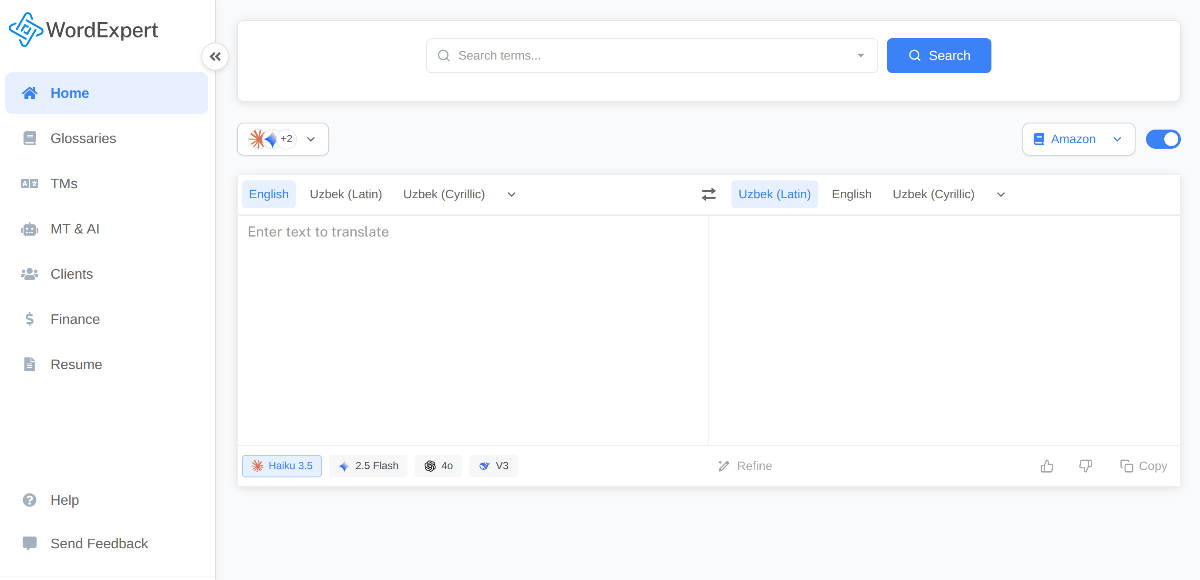Choose the 2.5 Flash model
The width and height of the screenshot is (1200, 580).
coord(368,465)
